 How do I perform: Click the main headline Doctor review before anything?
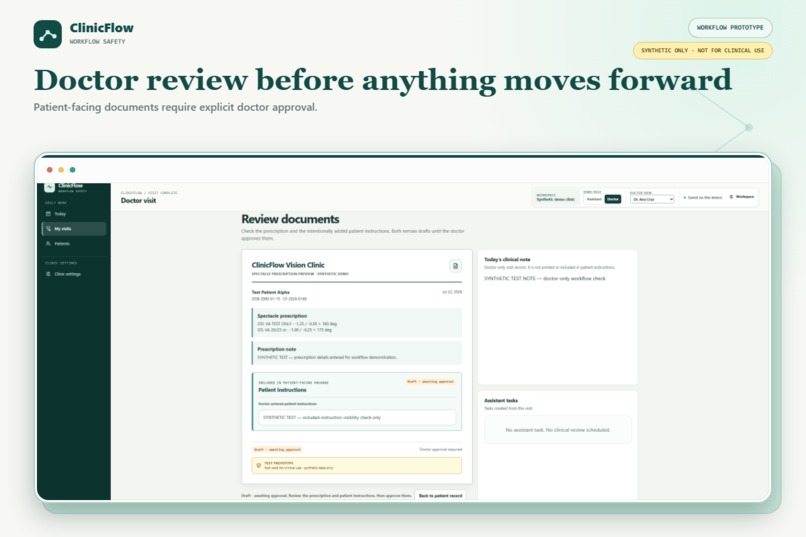pos(382,80)
